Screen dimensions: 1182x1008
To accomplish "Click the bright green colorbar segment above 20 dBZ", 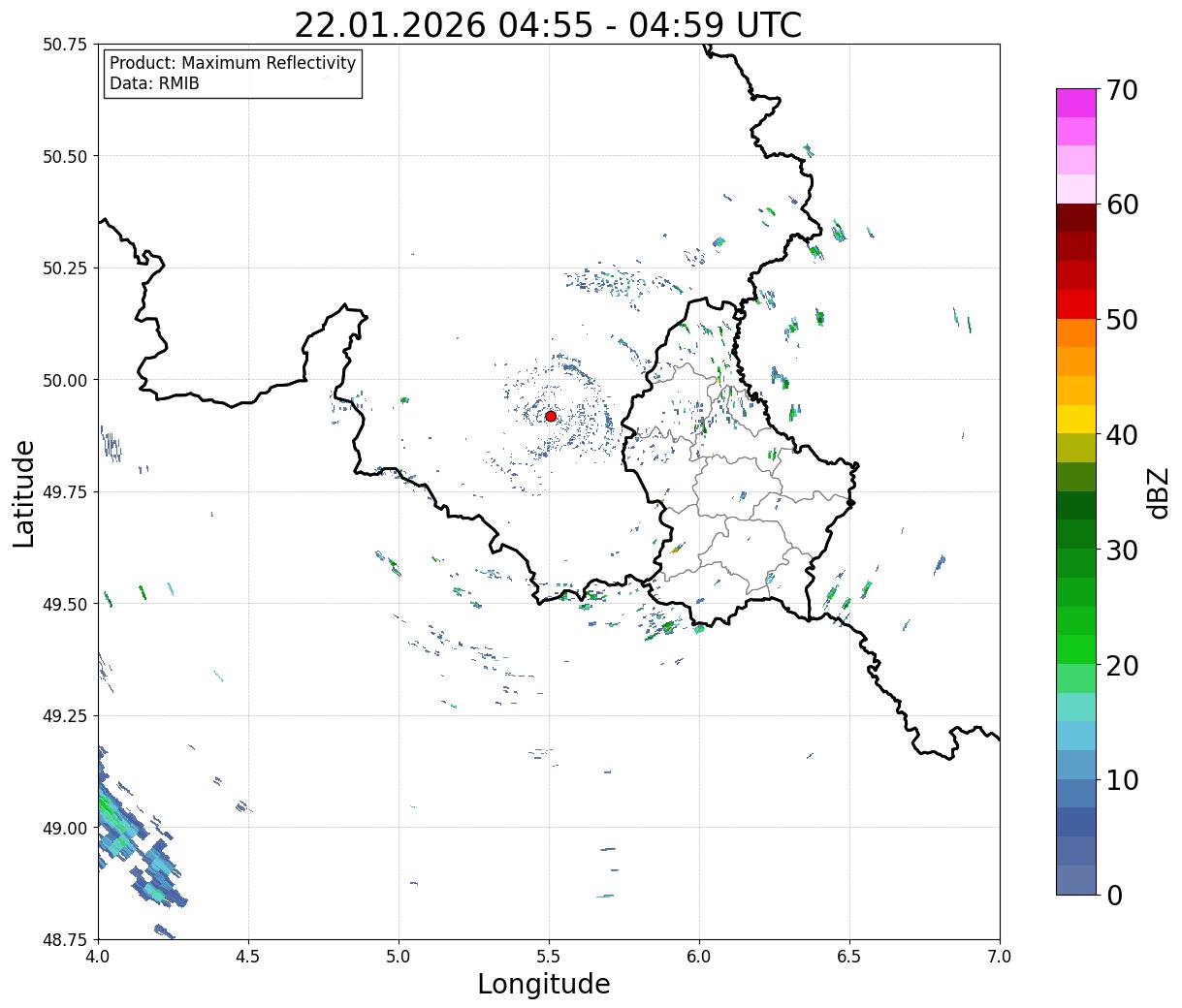I will click(1076, 649).
